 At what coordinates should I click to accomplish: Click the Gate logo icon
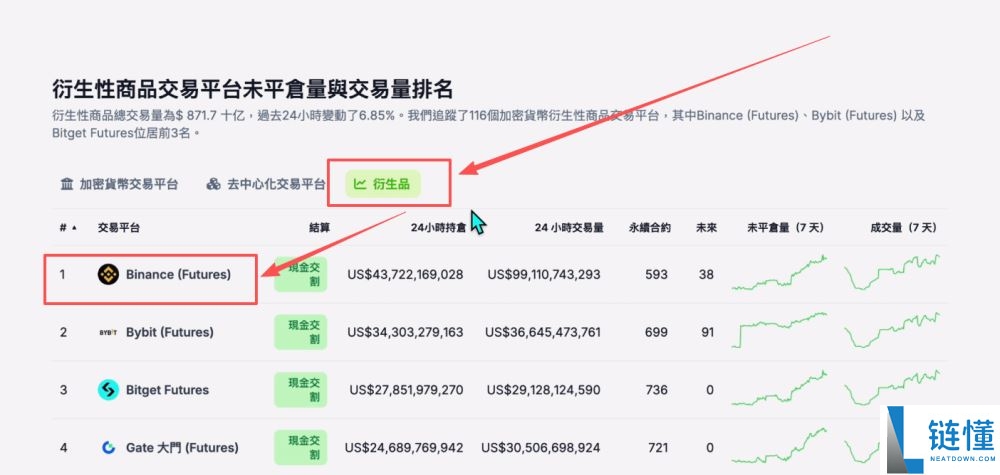[108, 448]
